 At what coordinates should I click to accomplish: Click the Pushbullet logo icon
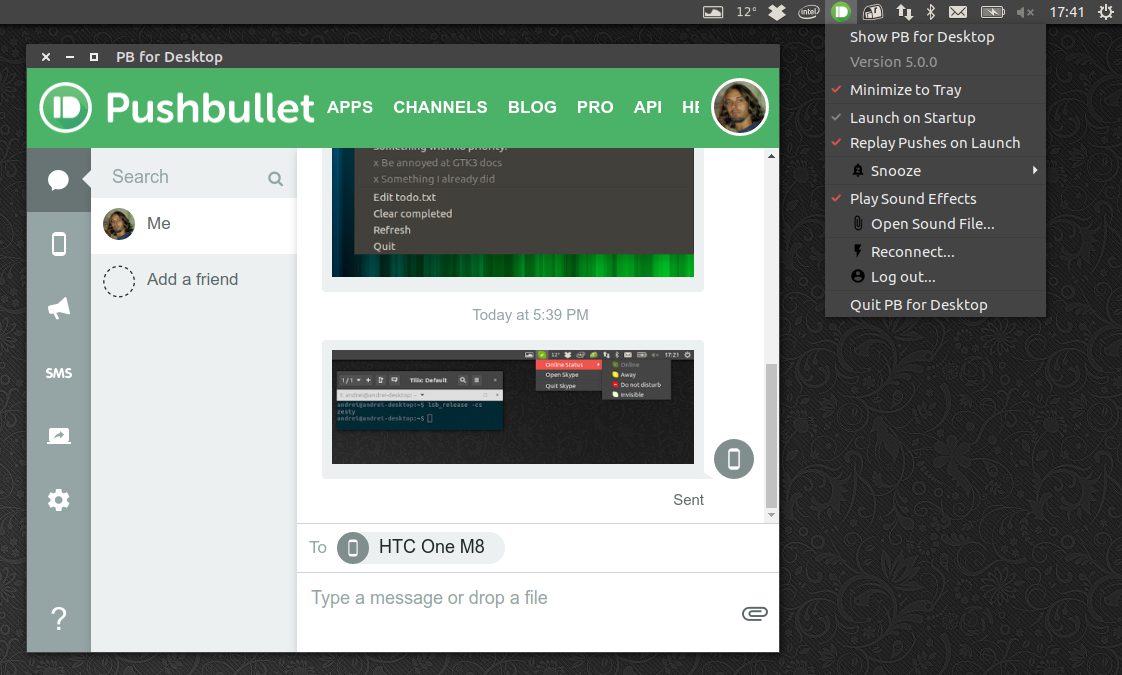click(66, 107)
